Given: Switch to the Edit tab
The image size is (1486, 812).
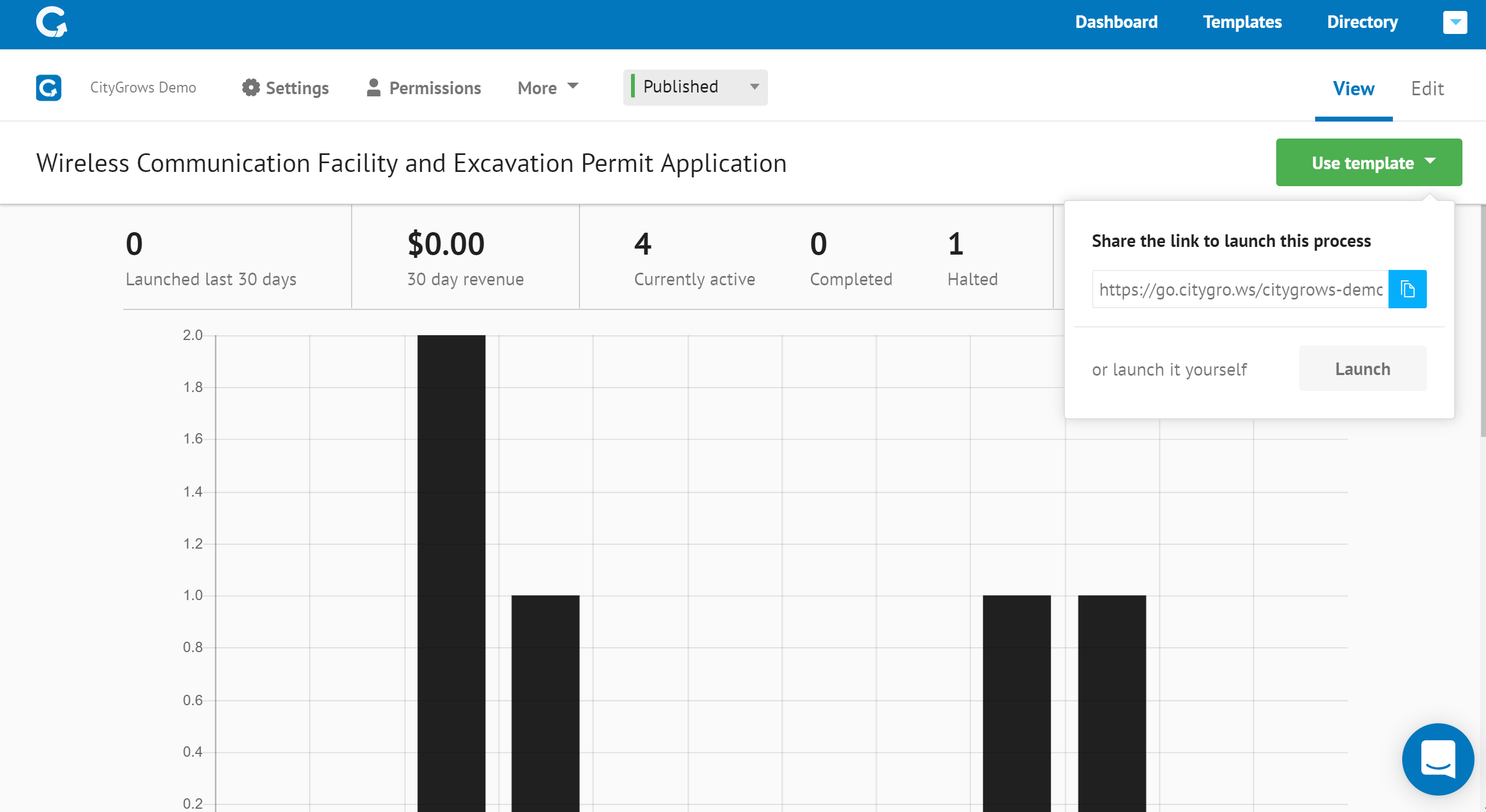Looking at the screenshot, I should coord(1427,89).
